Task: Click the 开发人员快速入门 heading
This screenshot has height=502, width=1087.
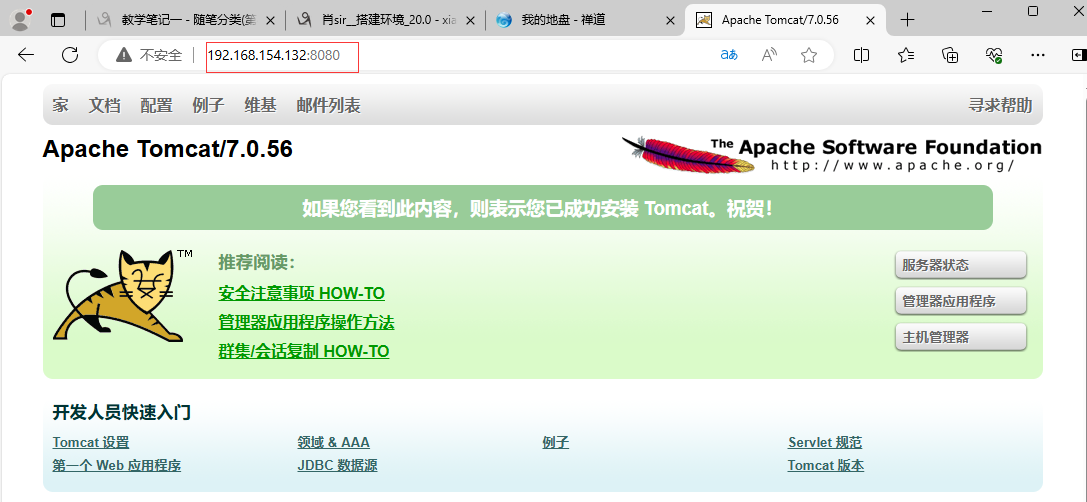Action: pos(122,413)
